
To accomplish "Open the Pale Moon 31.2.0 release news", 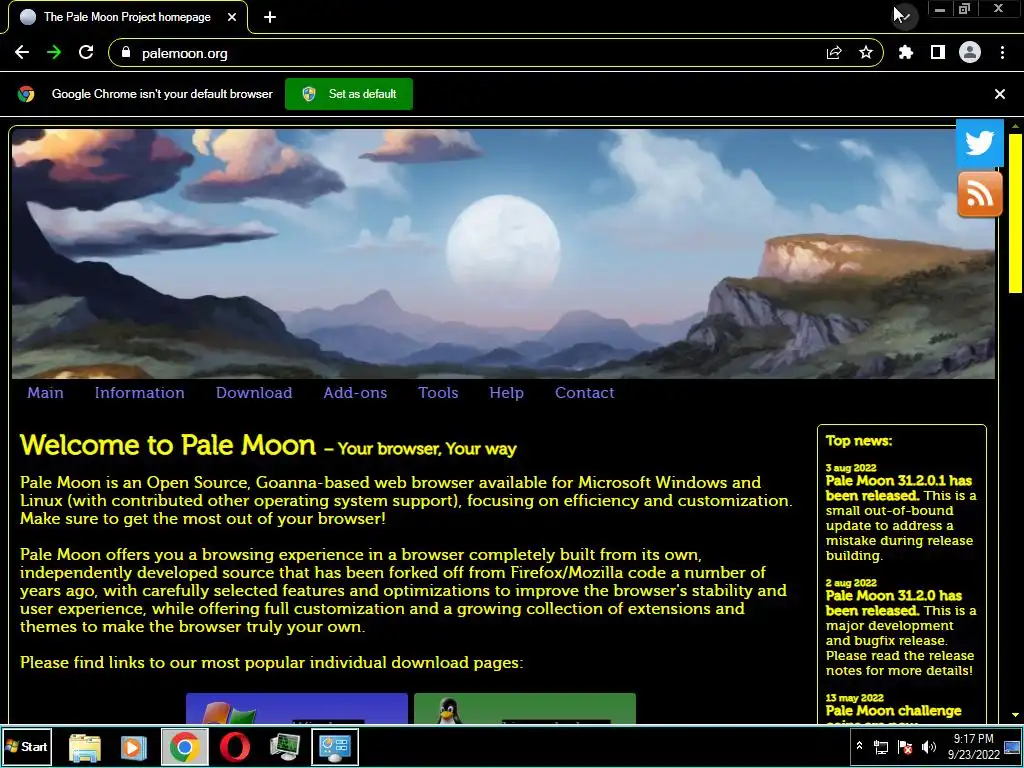I will coord(893,603).
